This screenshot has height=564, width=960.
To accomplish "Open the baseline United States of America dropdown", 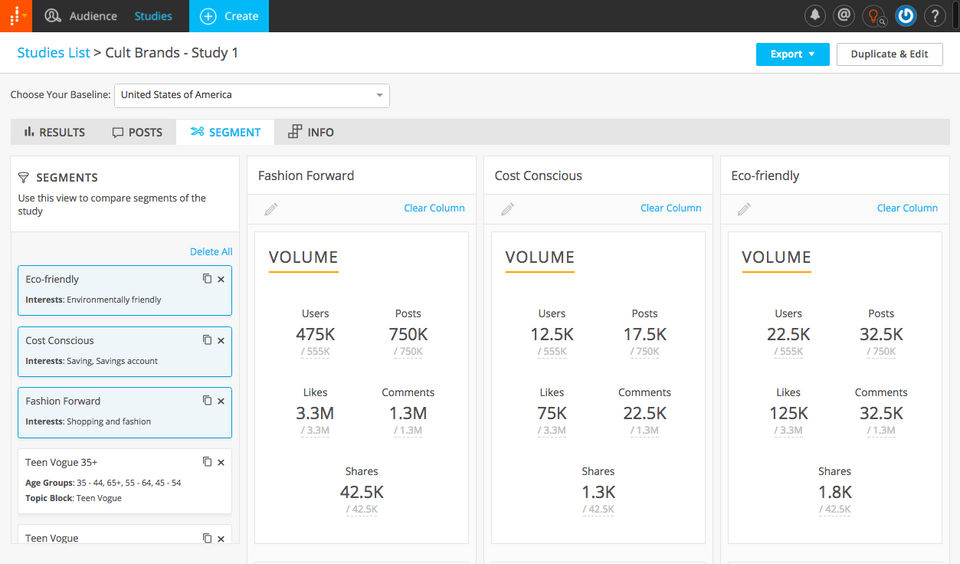I will coord(252,95).
